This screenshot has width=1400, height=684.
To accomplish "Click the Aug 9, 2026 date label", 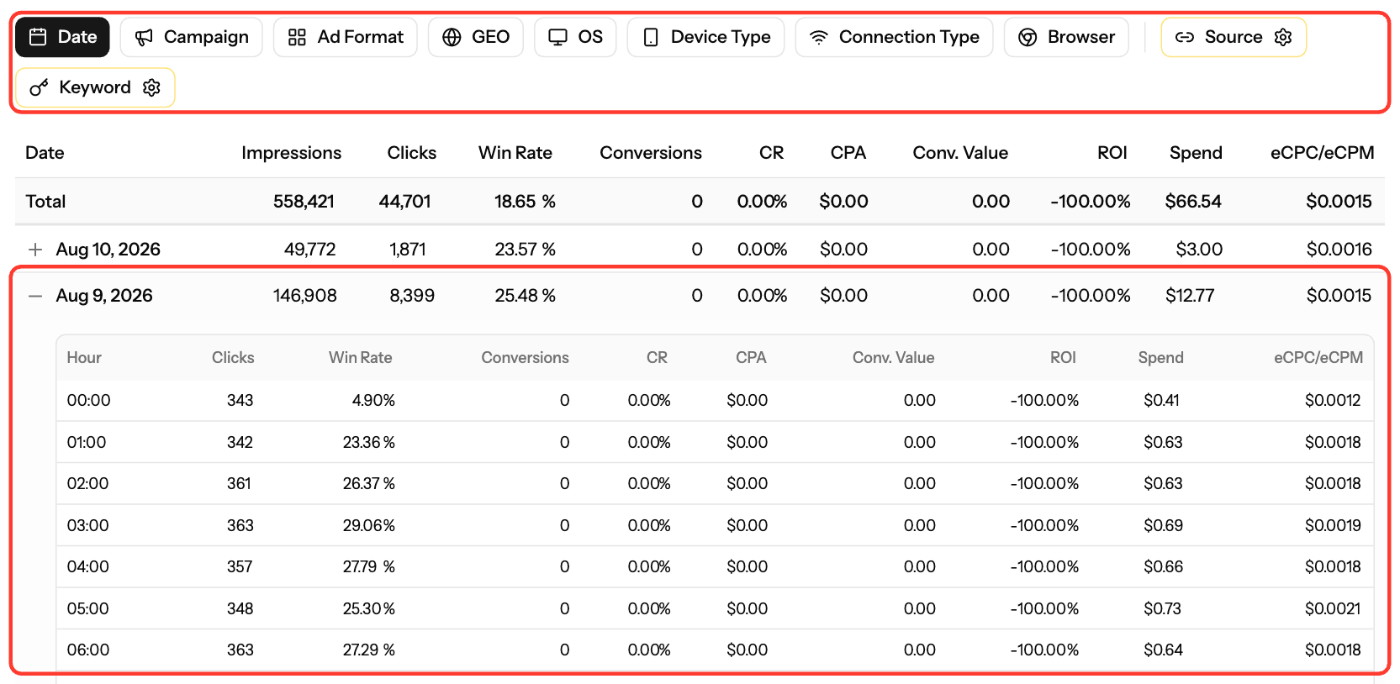I will 104,296.
